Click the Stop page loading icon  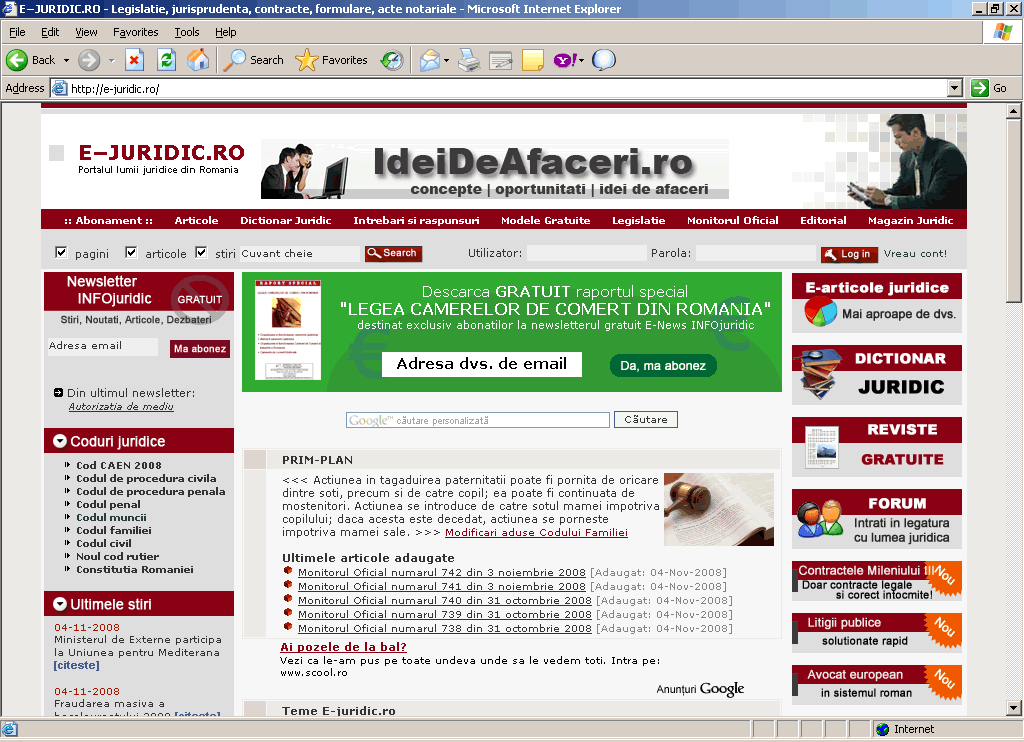click(134, 60)
